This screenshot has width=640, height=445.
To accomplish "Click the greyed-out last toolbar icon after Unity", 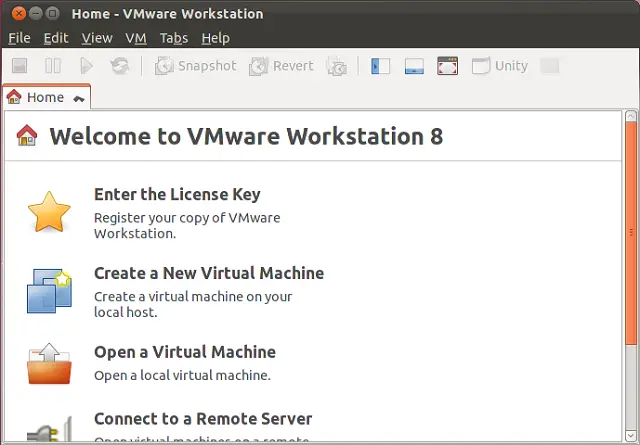I will point(550,66).
